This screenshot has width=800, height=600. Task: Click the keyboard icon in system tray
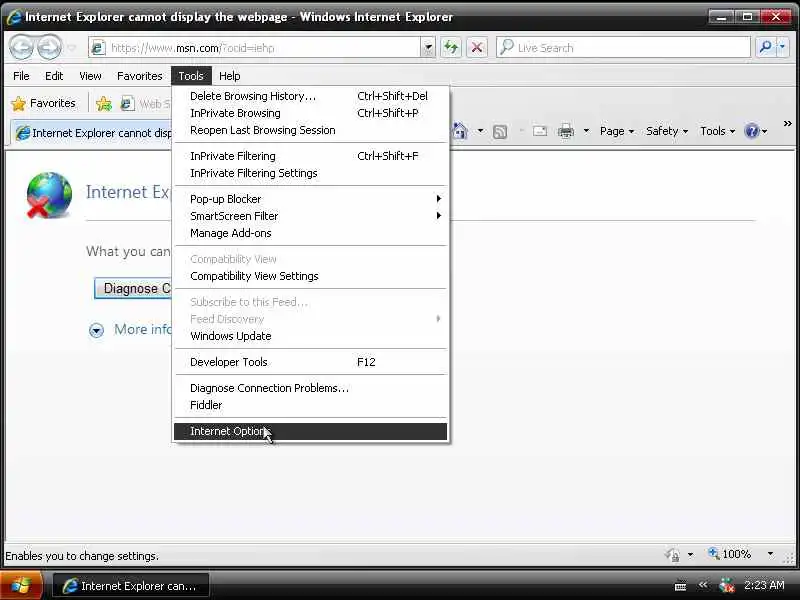(x=680, y=586)
